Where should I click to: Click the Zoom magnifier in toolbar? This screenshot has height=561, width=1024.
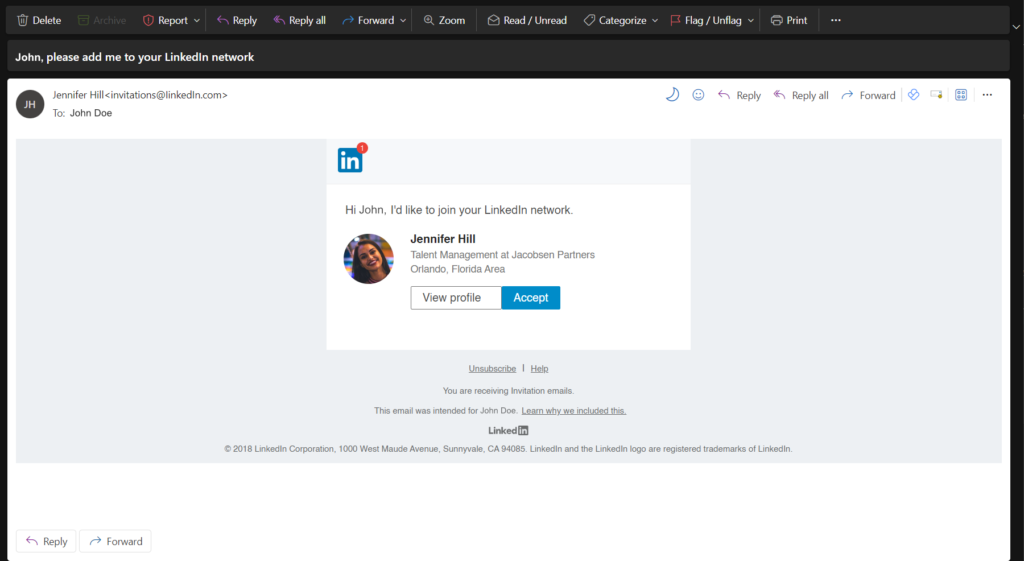click(x=429, y=20)
